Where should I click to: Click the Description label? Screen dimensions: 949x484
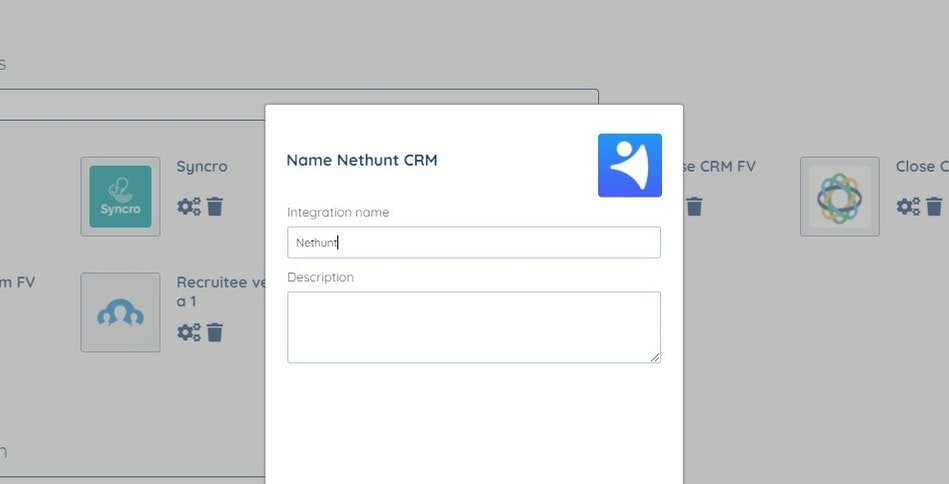point(320,278)
